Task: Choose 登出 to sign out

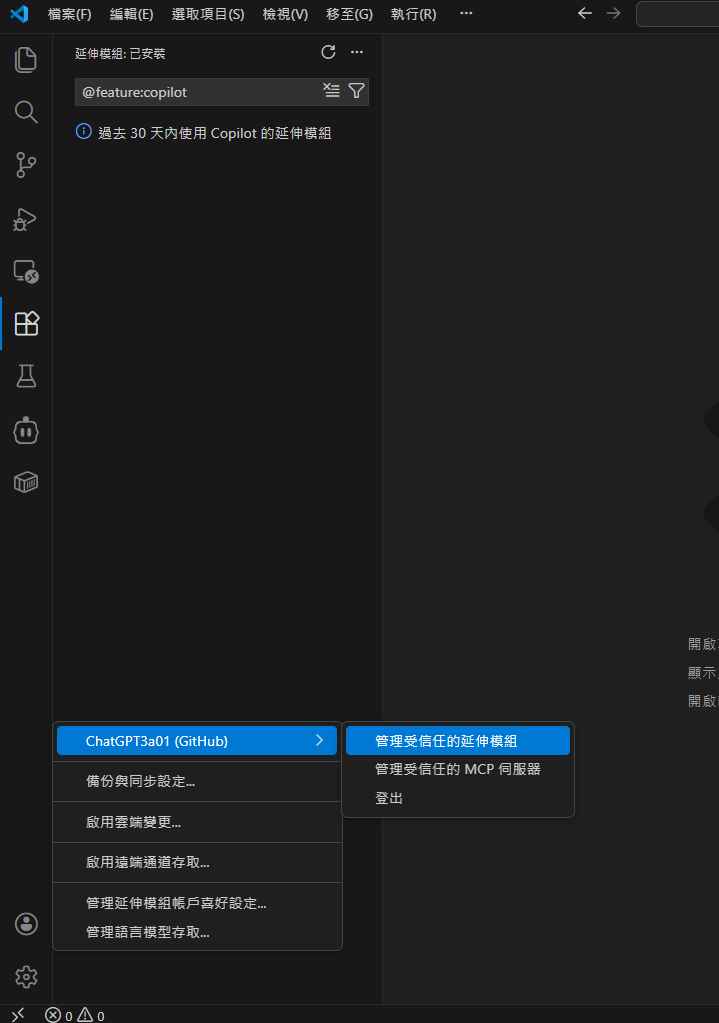Action: tap(457, 798)
